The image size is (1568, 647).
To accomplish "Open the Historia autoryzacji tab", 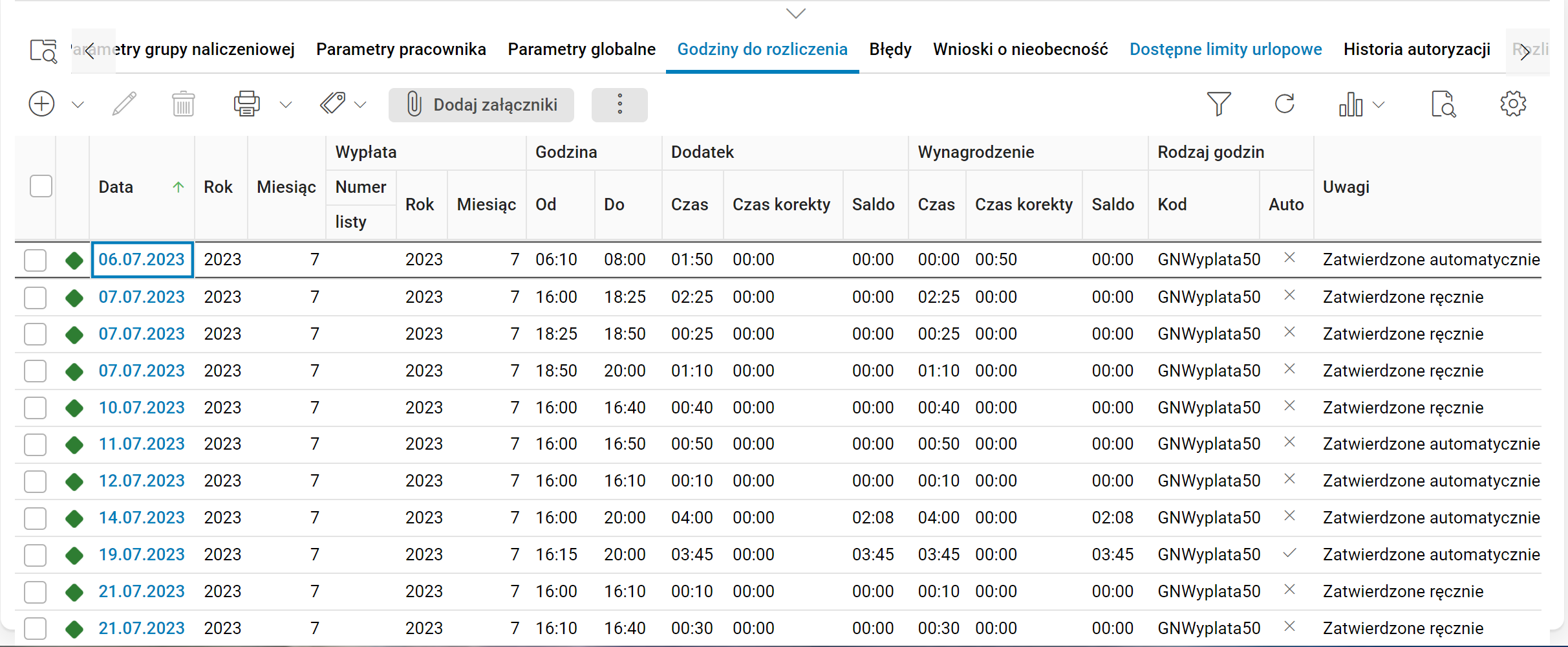I will [x=1417, y=49].
